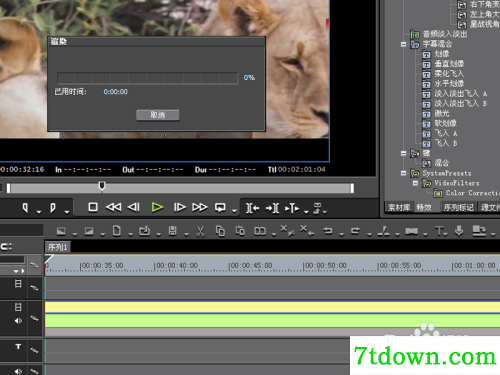Screen dimensions: 500x375
Task: Click the Set Default Transition icon
Action: pos(411,231)
